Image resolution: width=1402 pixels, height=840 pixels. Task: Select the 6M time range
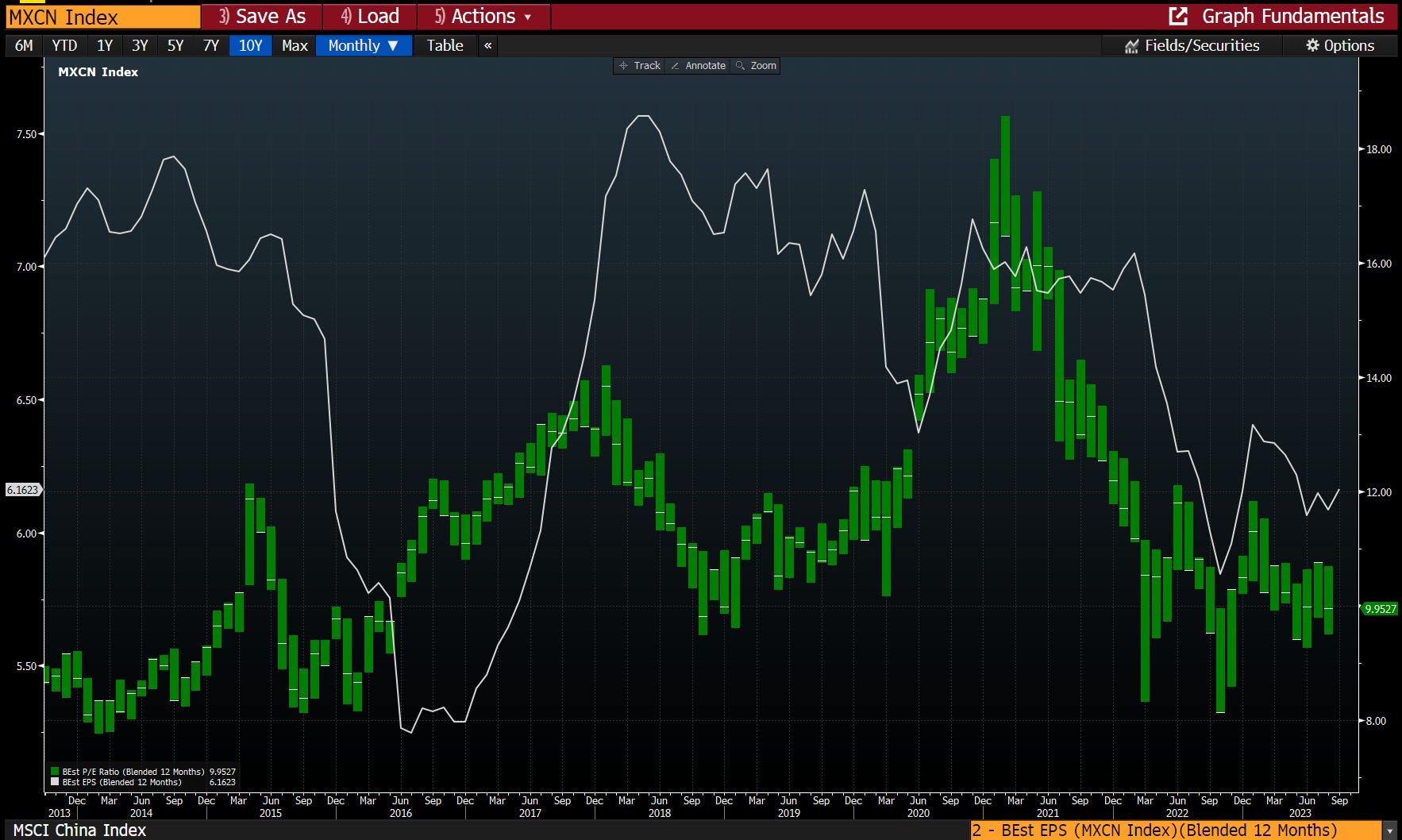pos(24,45)
